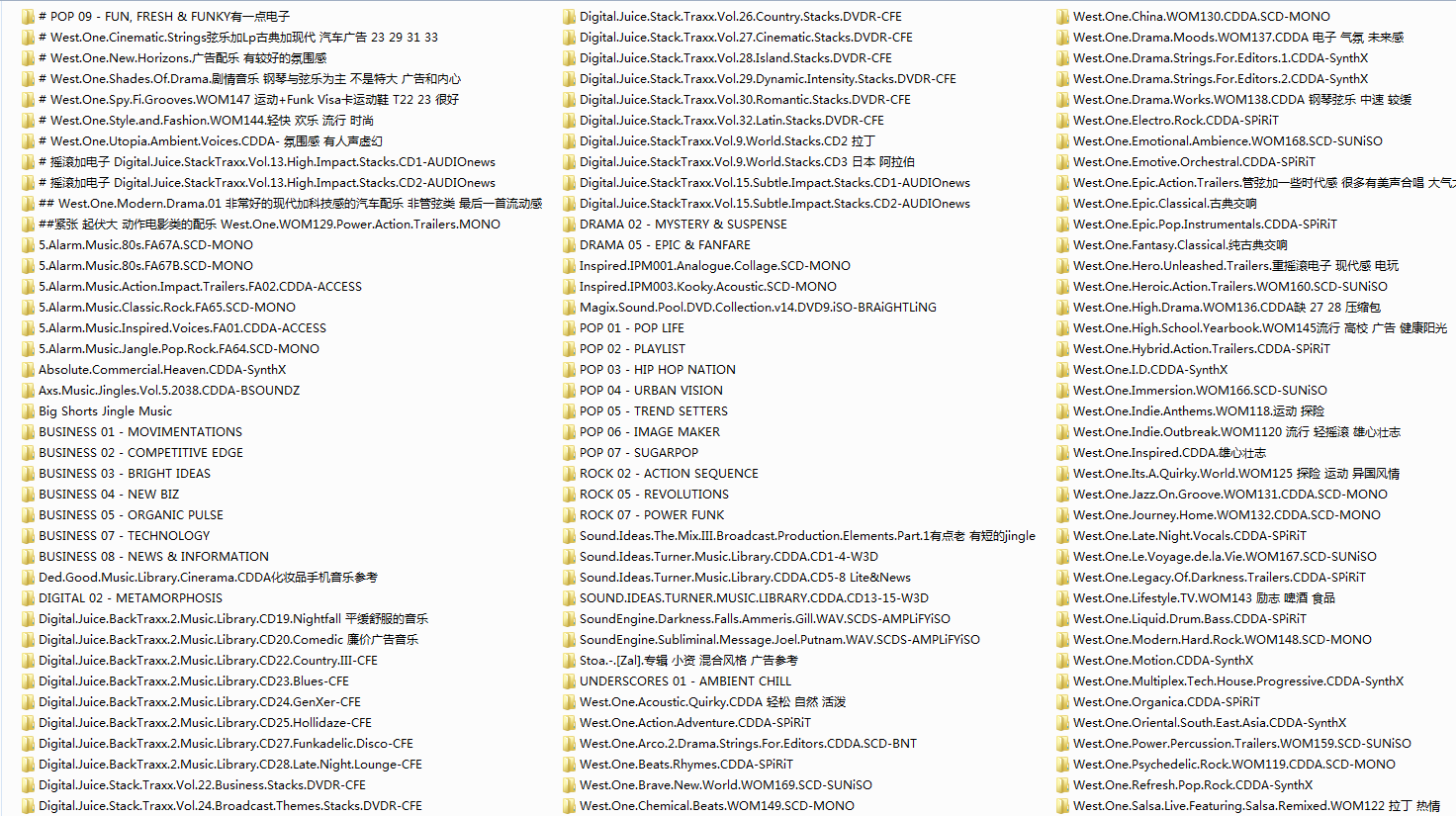
Task: Select 'Digital.Juice.Stack.Traxx.Vol.32.Latin.Stacks.DVDR-CFE' name
Action: (732, 121)
